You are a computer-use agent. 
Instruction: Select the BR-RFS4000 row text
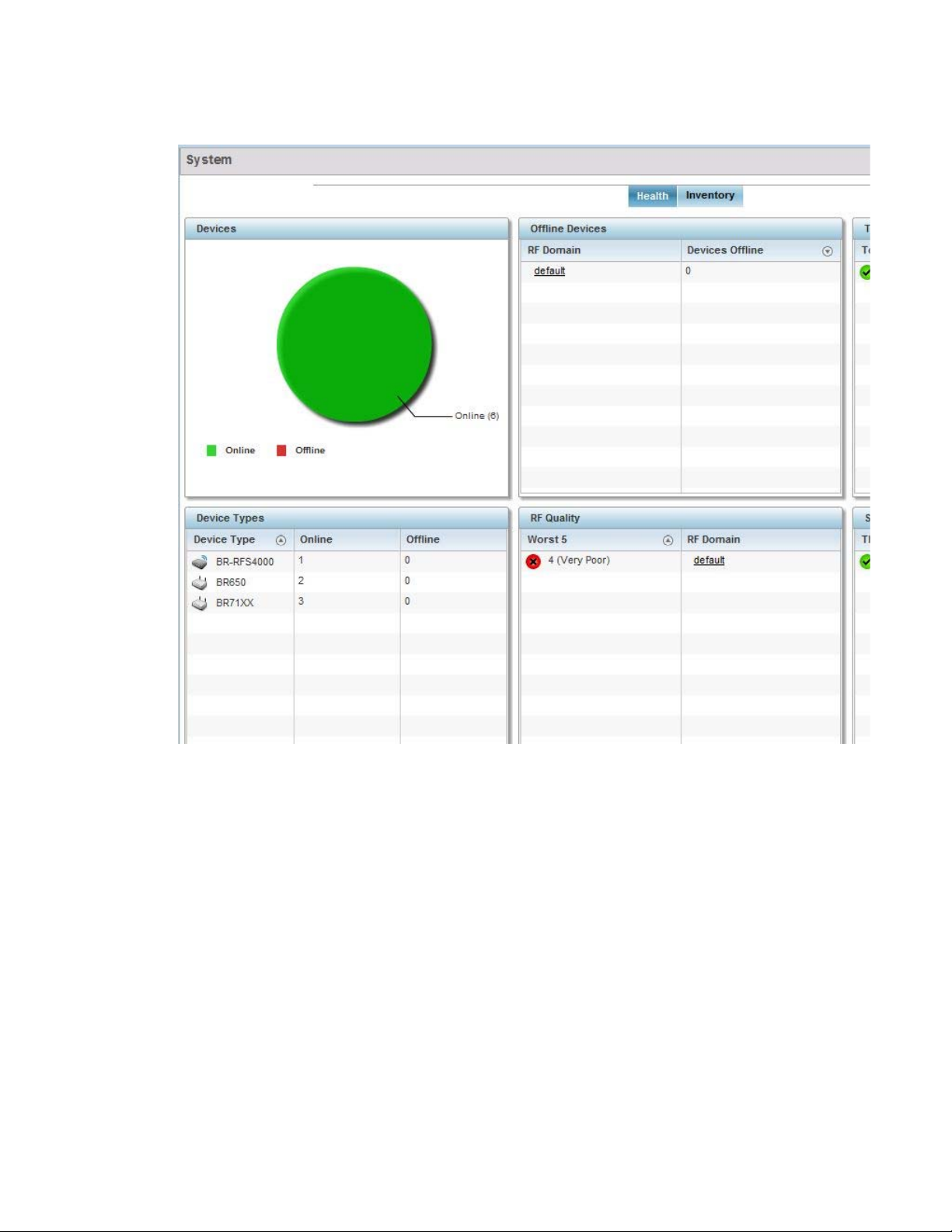(x=245, y=562)
